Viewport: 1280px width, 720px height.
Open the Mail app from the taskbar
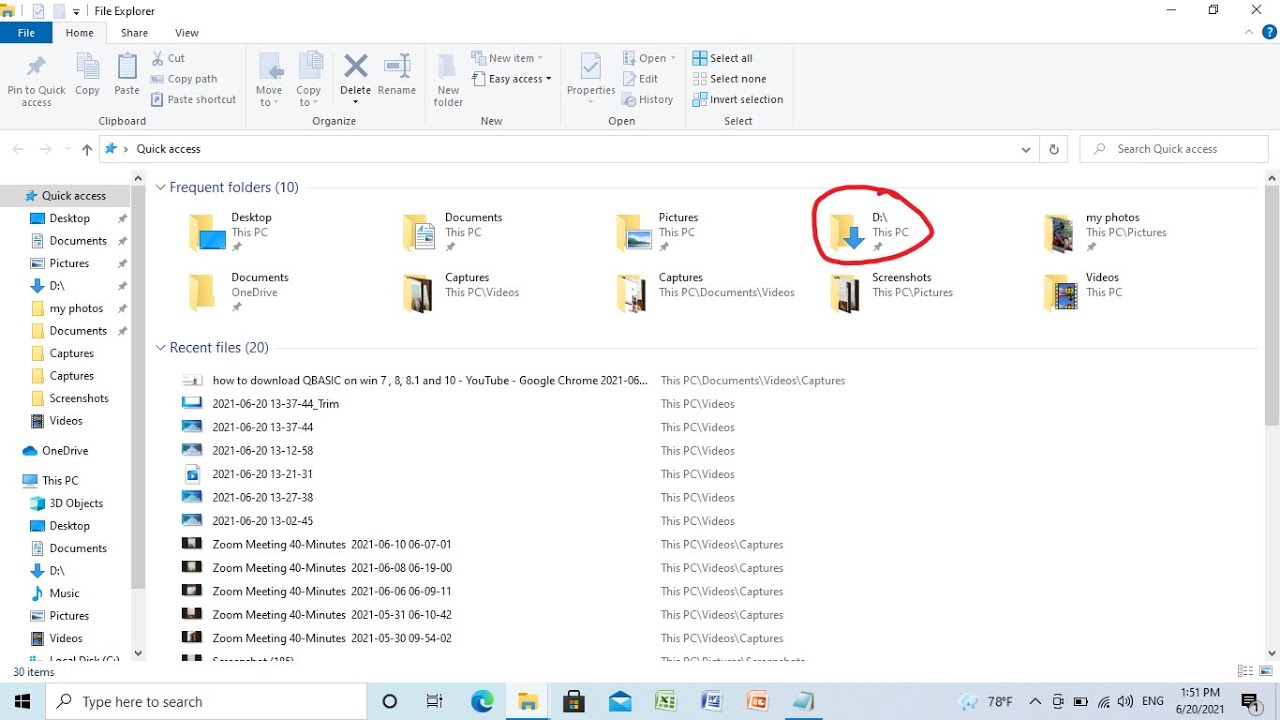pyautogui.click(x=620, y=701)
